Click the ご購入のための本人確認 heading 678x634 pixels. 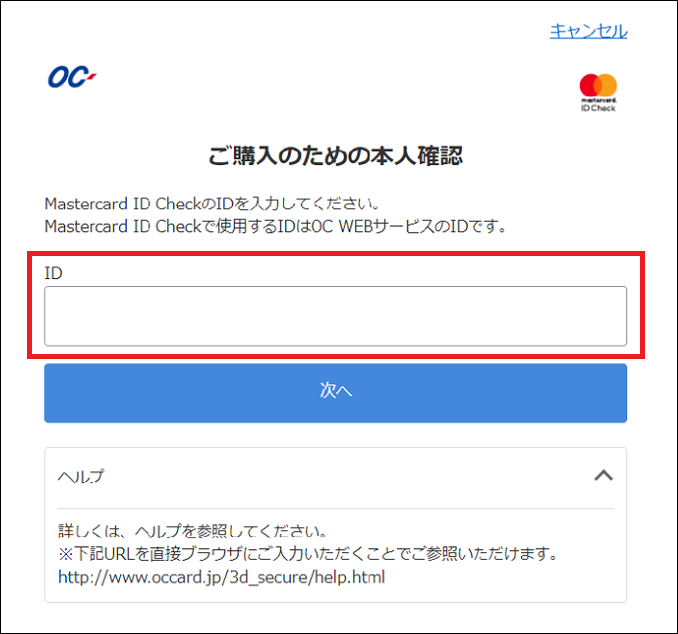336,156
